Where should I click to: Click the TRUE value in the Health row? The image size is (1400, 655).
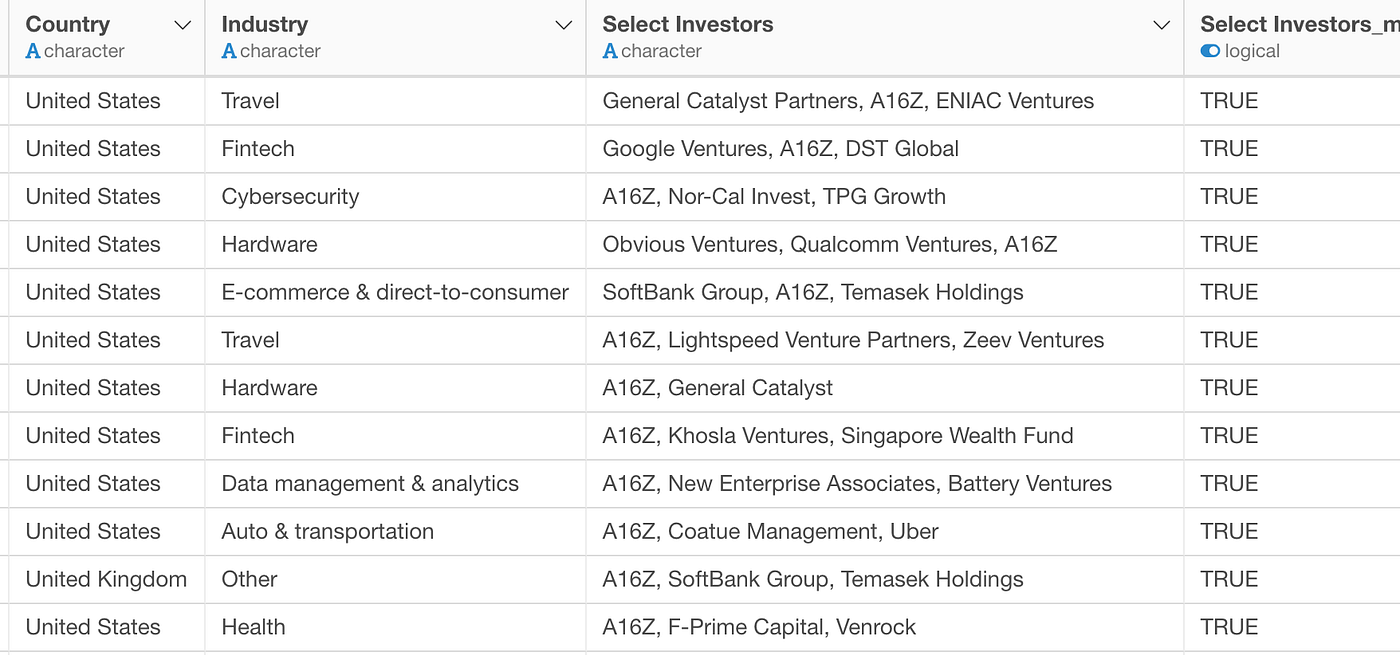pos(1229,627)
